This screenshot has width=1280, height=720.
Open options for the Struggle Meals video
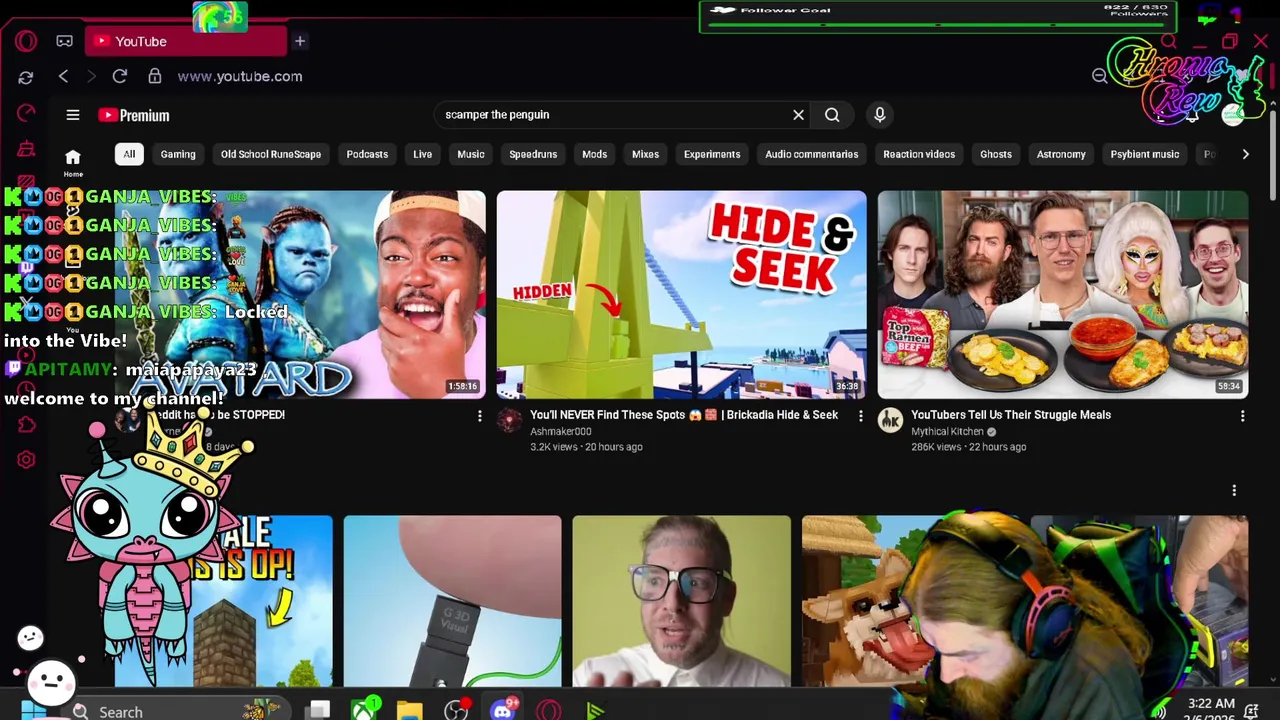(x=1242, y=416)
